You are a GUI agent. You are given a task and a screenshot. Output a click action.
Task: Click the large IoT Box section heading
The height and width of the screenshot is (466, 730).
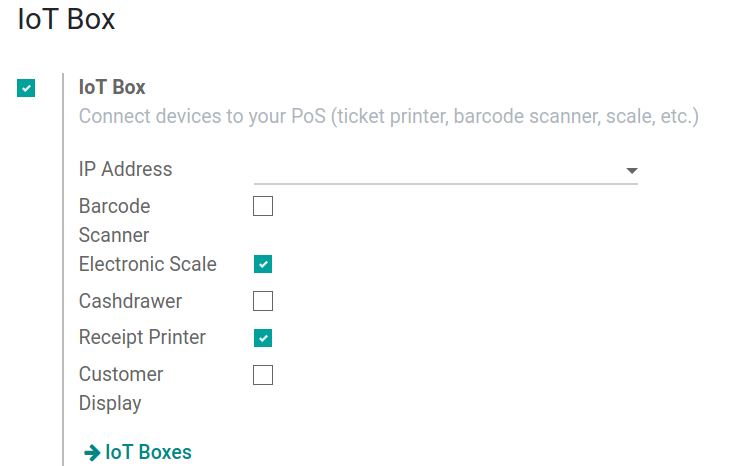66,19
